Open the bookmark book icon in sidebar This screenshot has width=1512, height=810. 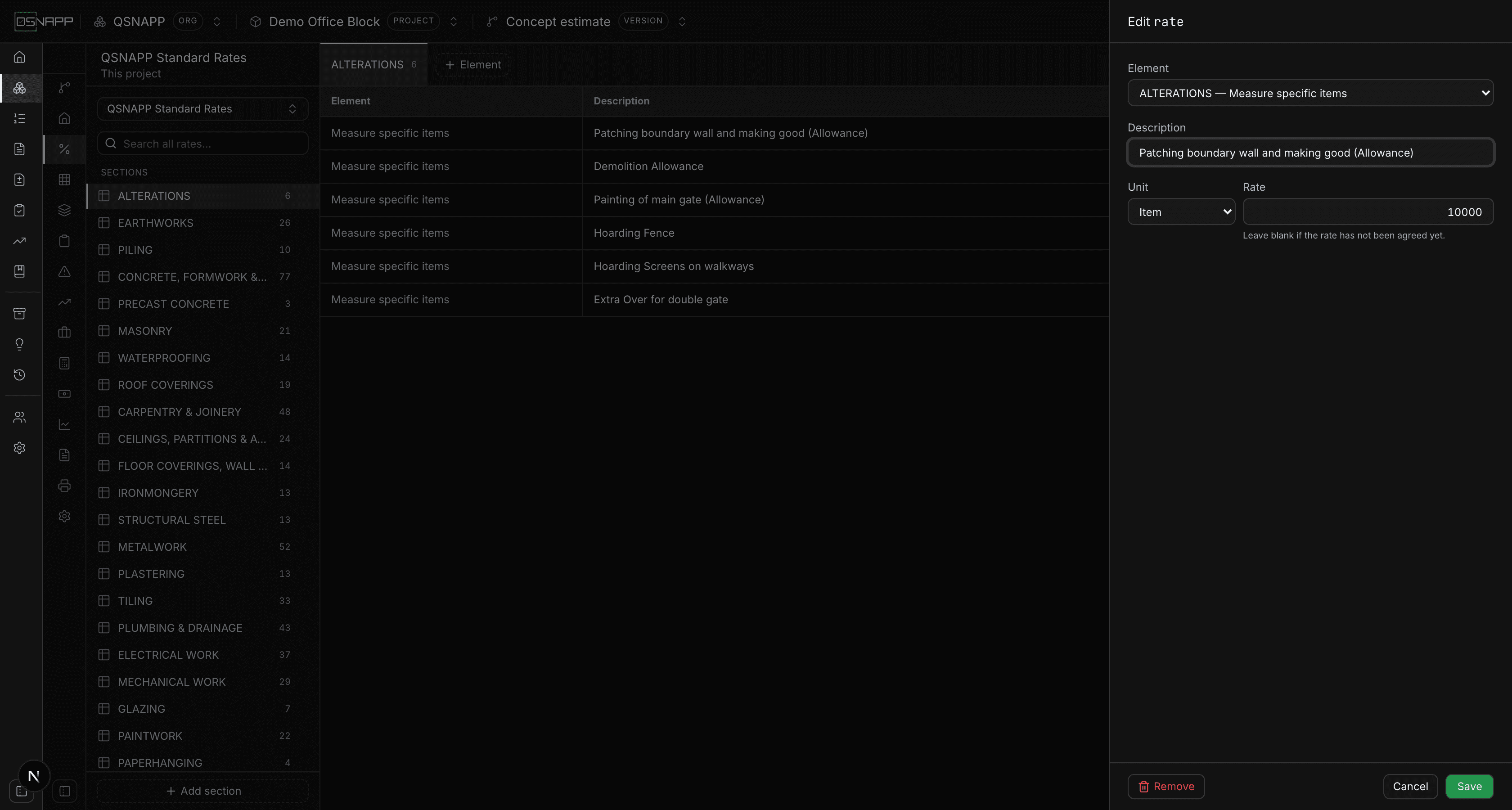click(x=19, y=271)
